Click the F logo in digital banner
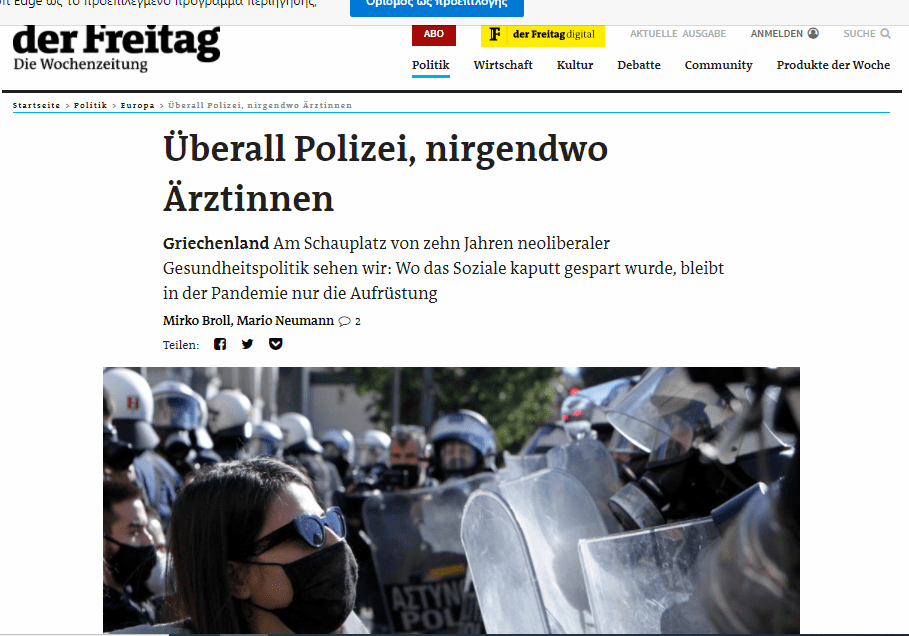 coord(495,34)
